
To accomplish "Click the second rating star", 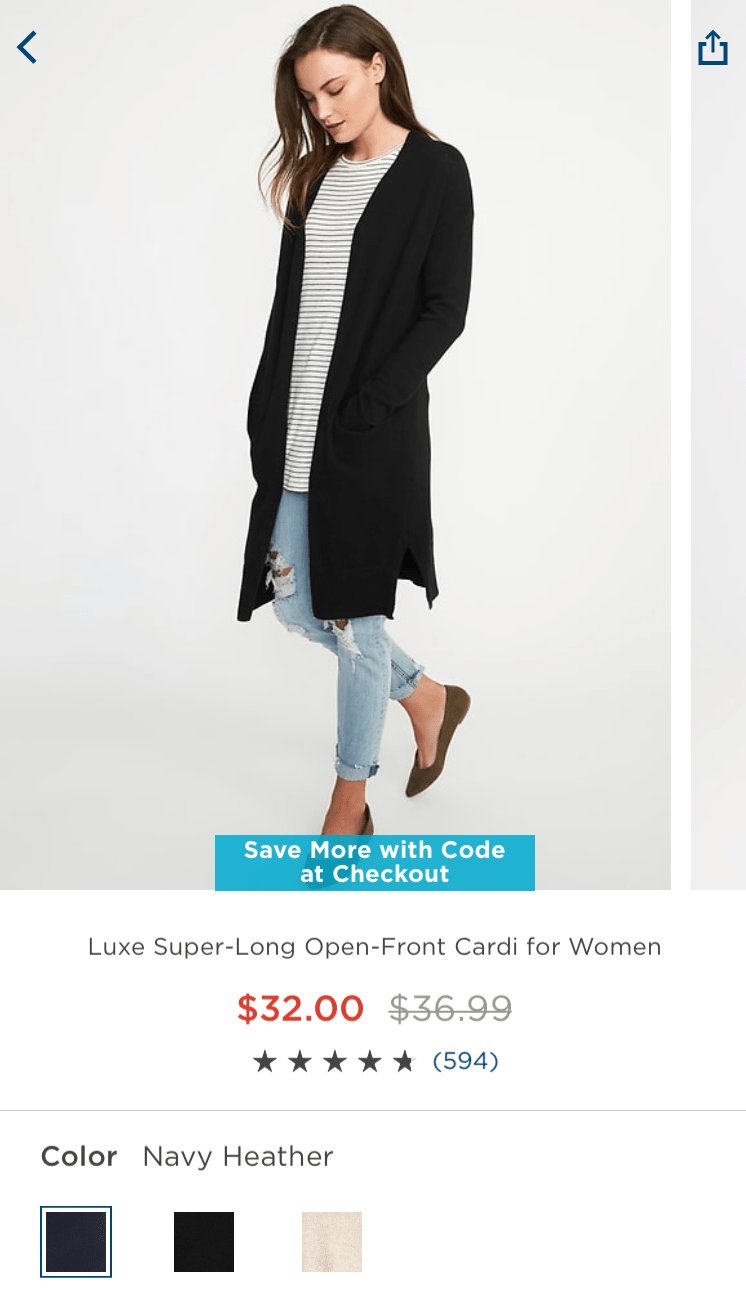I will coord(299,1061).
